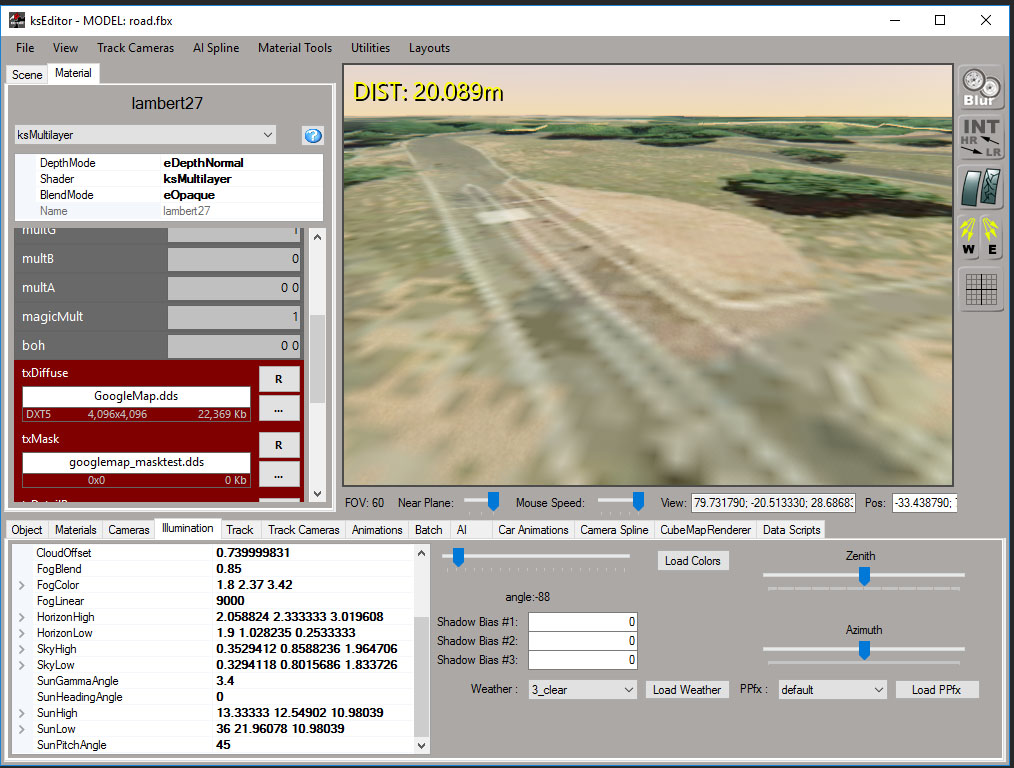
Task: Open the Weather dropdown showing 3_clear
Action: tap(583, 690)
